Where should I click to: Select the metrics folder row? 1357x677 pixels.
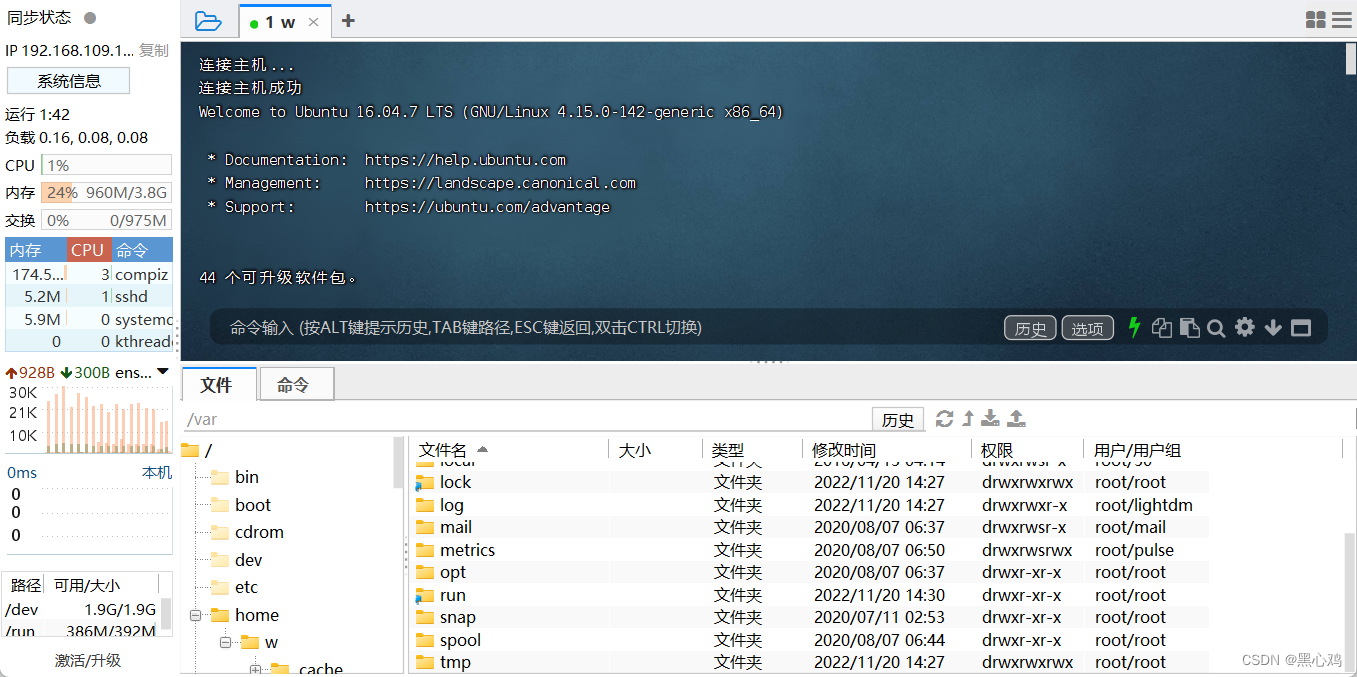[x=811, y=550]
